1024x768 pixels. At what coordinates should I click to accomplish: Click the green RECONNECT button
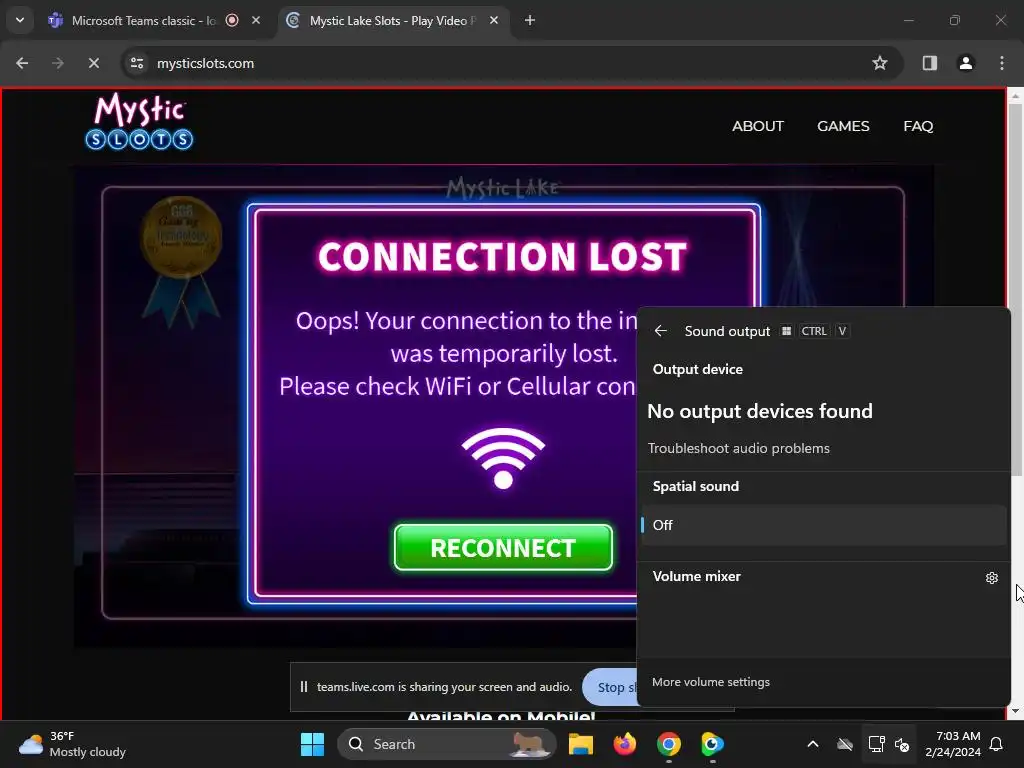pos(503,547)
